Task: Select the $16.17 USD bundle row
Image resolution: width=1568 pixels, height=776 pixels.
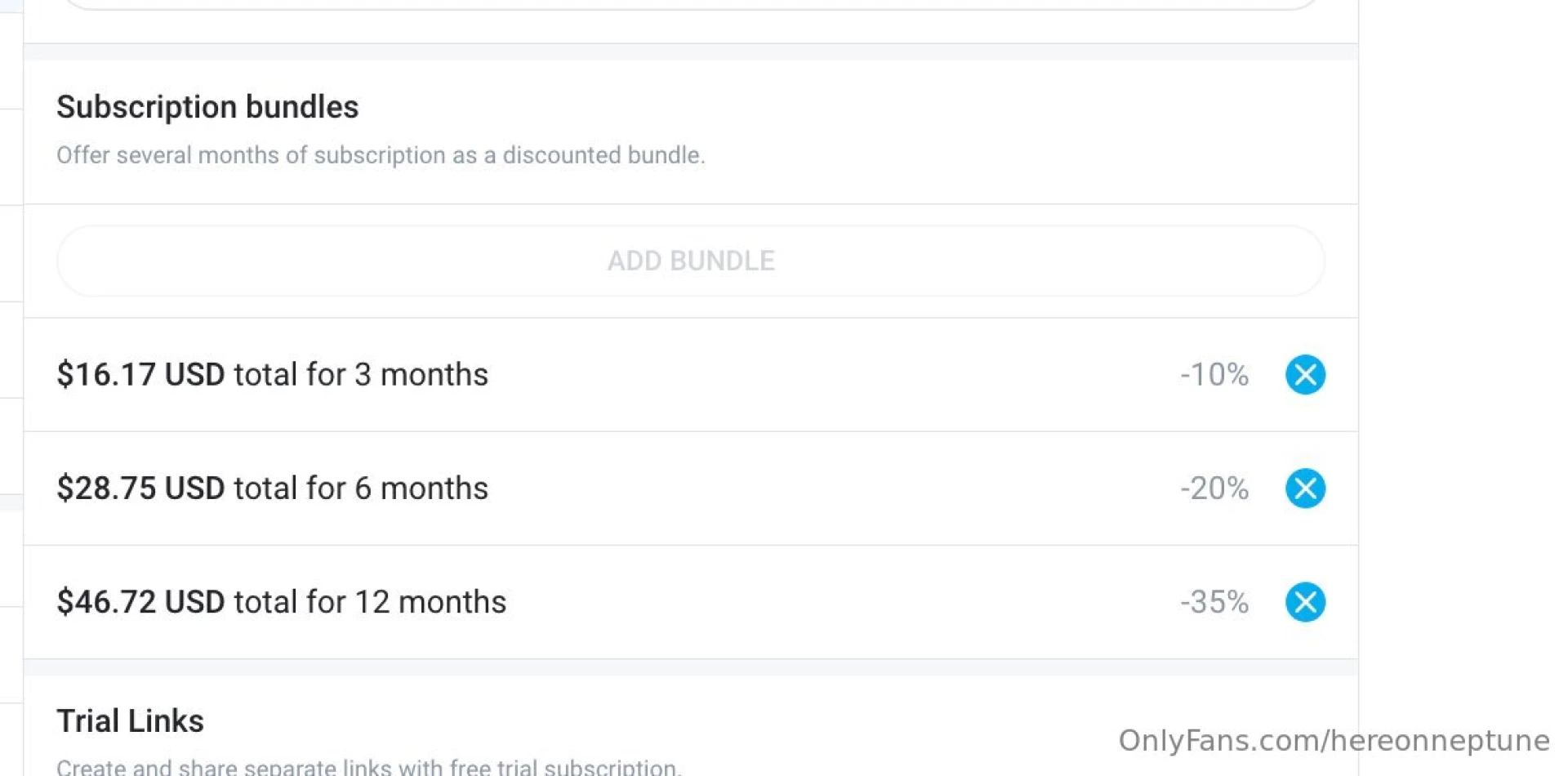Action: click(x=273, y=374)
